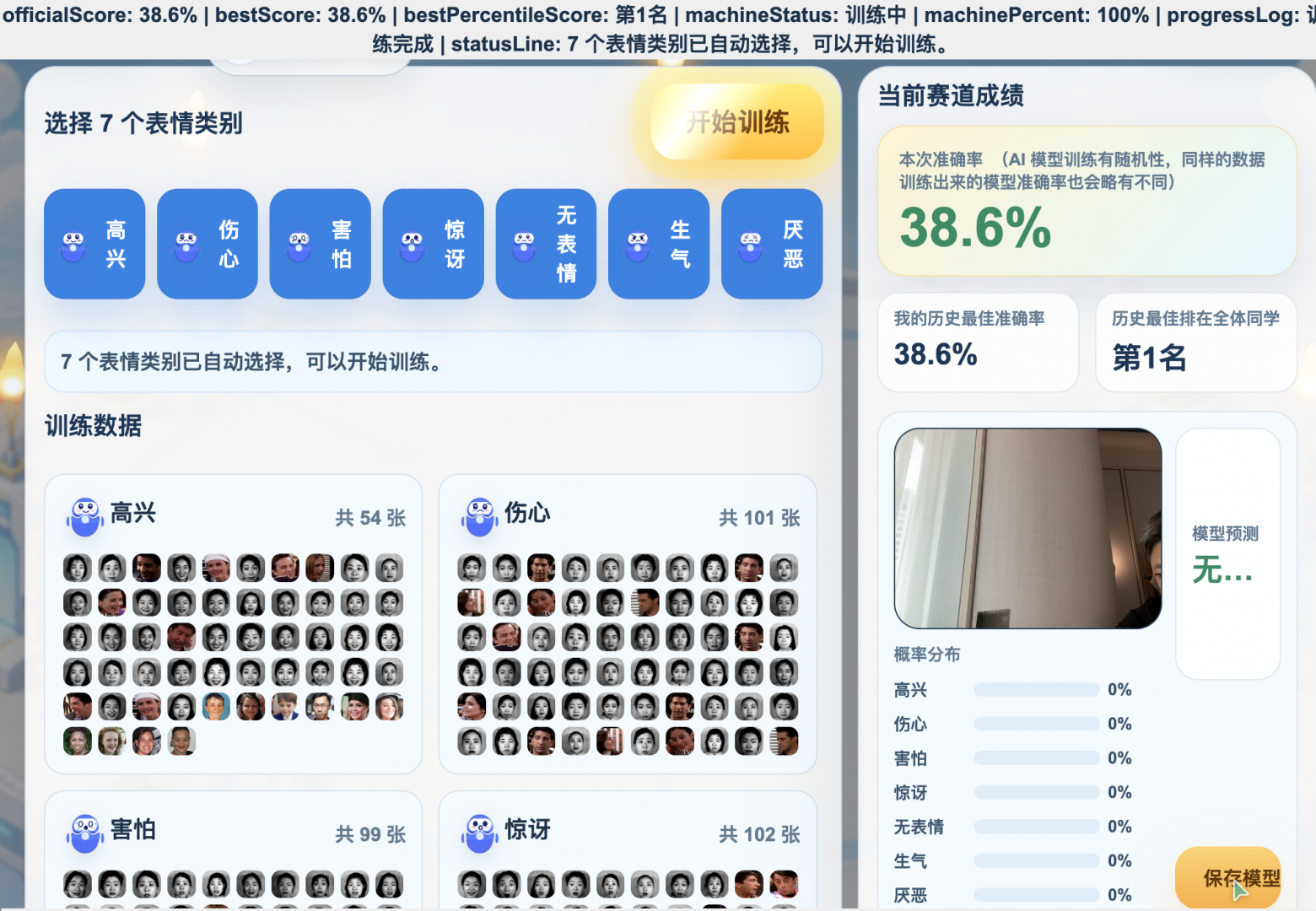Click the robot icon beside 高兴 card title
1316x911 pixels.
(85, 516)
